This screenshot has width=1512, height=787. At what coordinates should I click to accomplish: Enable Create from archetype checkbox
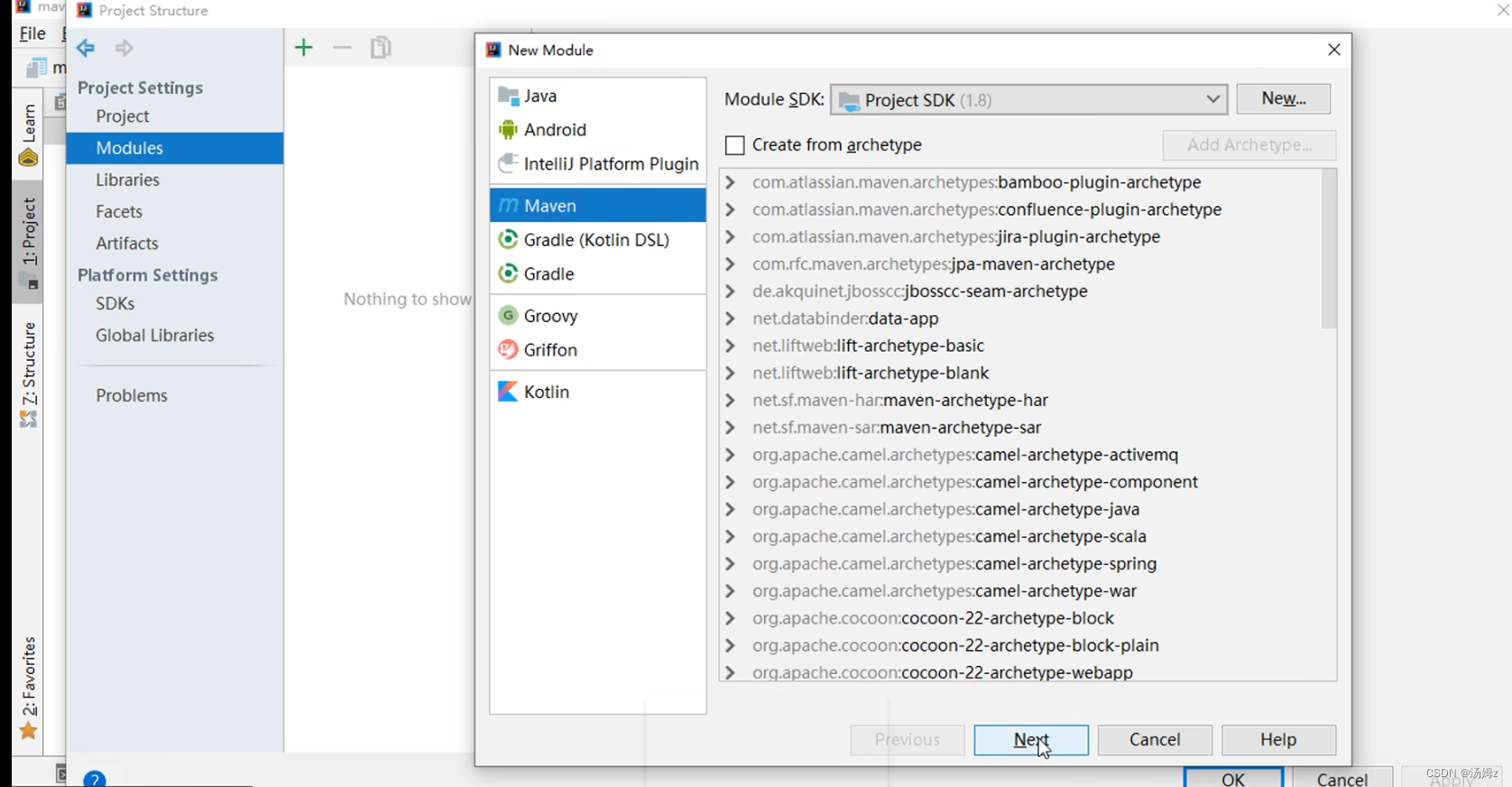pos(735,145)
